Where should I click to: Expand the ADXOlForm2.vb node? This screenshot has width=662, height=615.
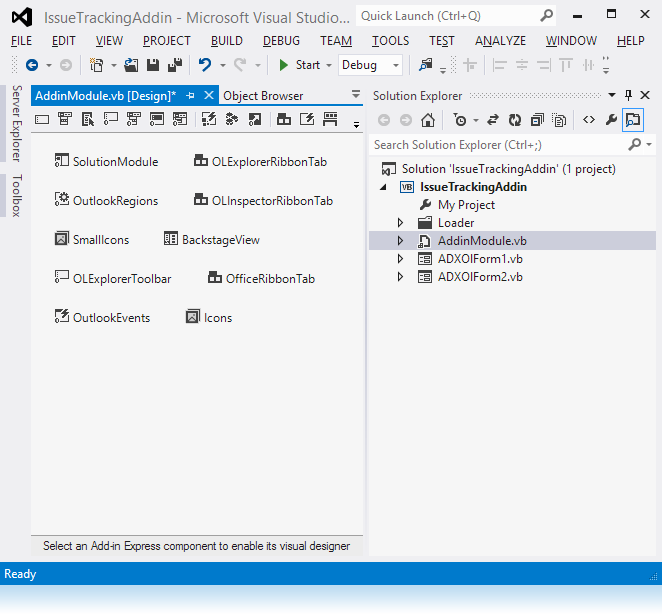pyautogui.click(x=400, y=277)
